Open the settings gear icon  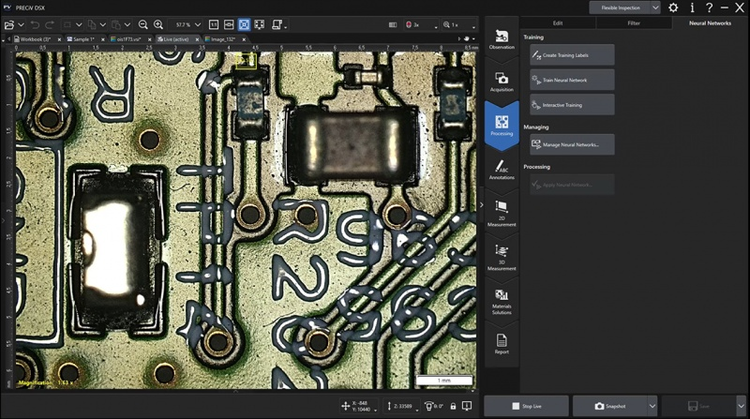(673, 7)
